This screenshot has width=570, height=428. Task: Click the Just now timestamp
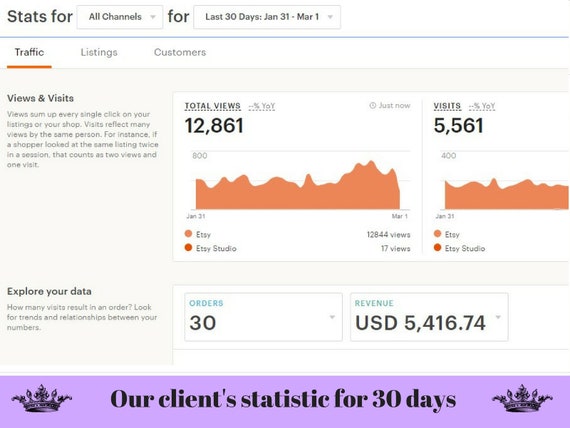(x=394, y=105)
